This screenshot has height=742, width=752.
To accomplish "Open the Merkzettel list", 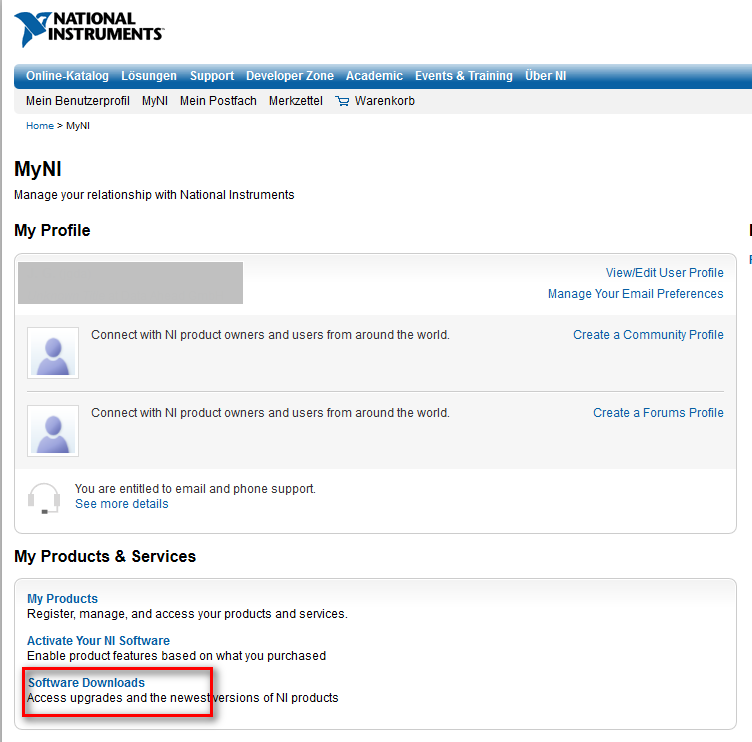I will (295, 101).
